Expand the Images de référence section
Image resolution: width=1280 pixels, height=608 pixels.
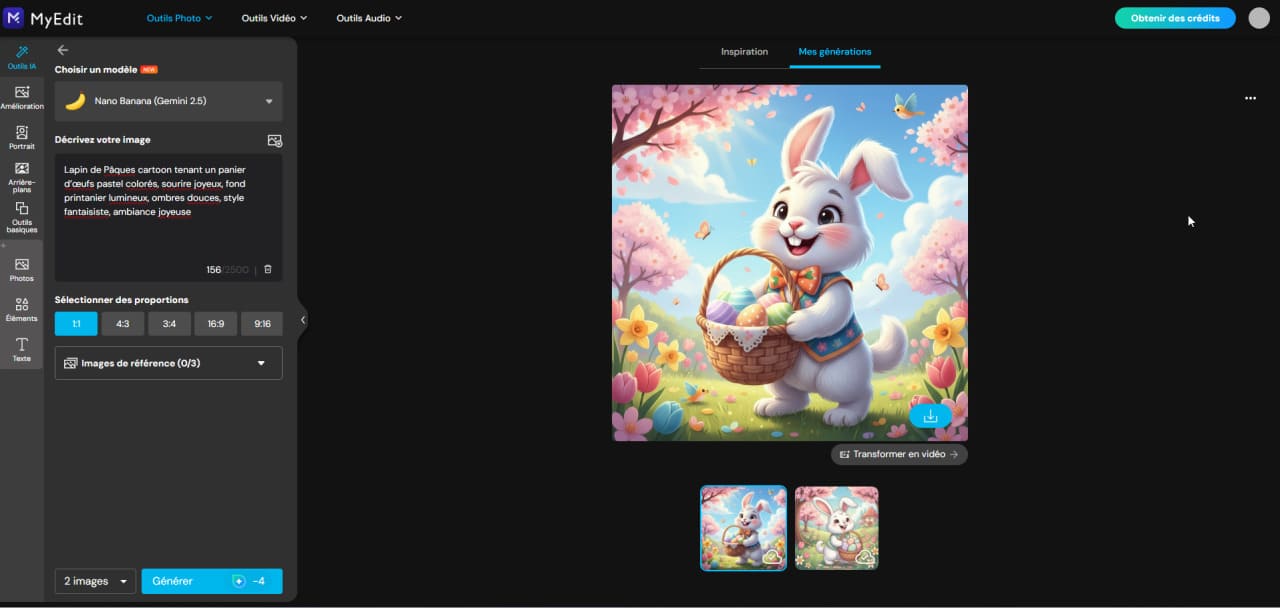169,363
